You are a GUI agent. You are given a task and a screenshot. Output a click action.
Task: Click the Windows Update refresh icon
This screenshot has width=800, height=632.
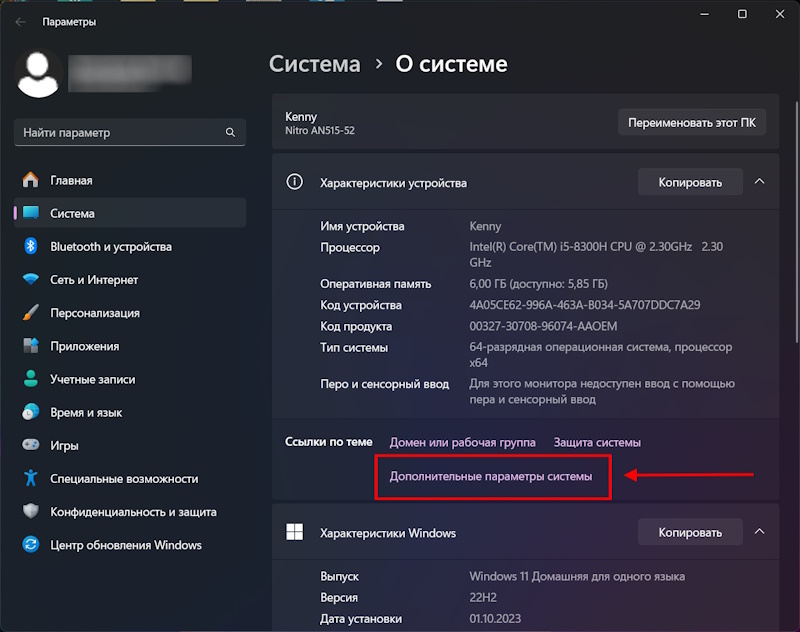coord(31,545)
